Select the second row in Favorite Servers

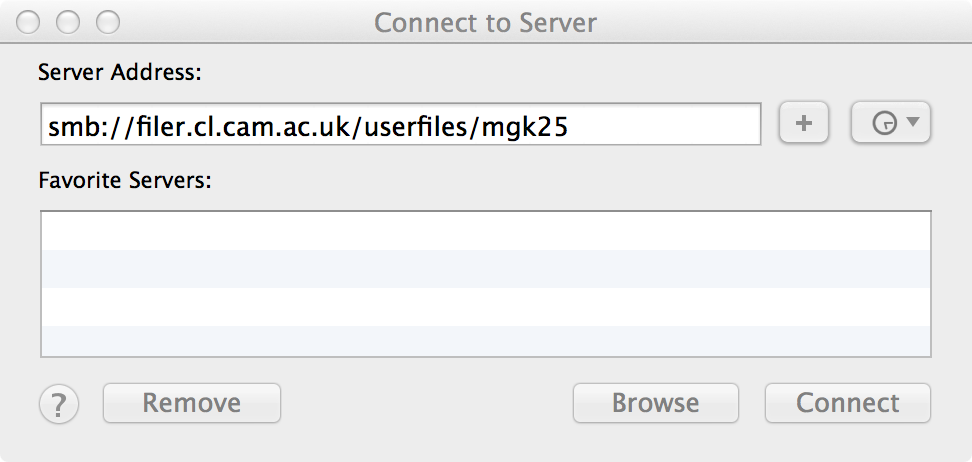[485, 269]
